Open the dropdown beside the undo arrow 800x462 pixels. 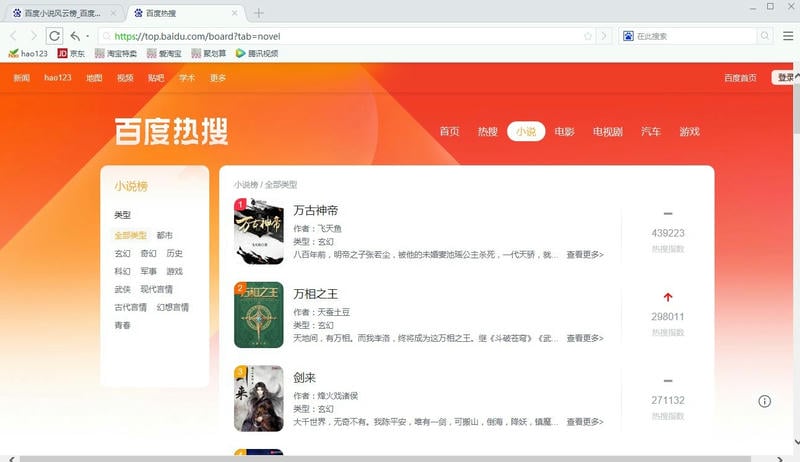(x=88, y=36)
